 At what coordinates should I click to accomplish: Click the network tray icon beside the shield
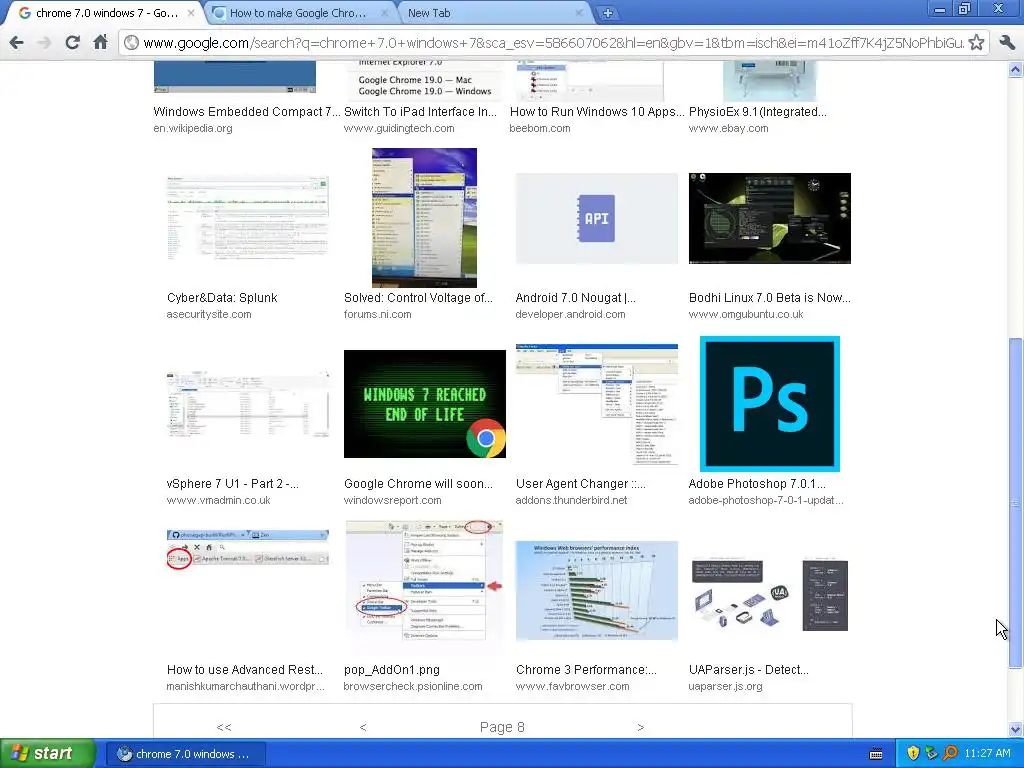pos(931,754)
